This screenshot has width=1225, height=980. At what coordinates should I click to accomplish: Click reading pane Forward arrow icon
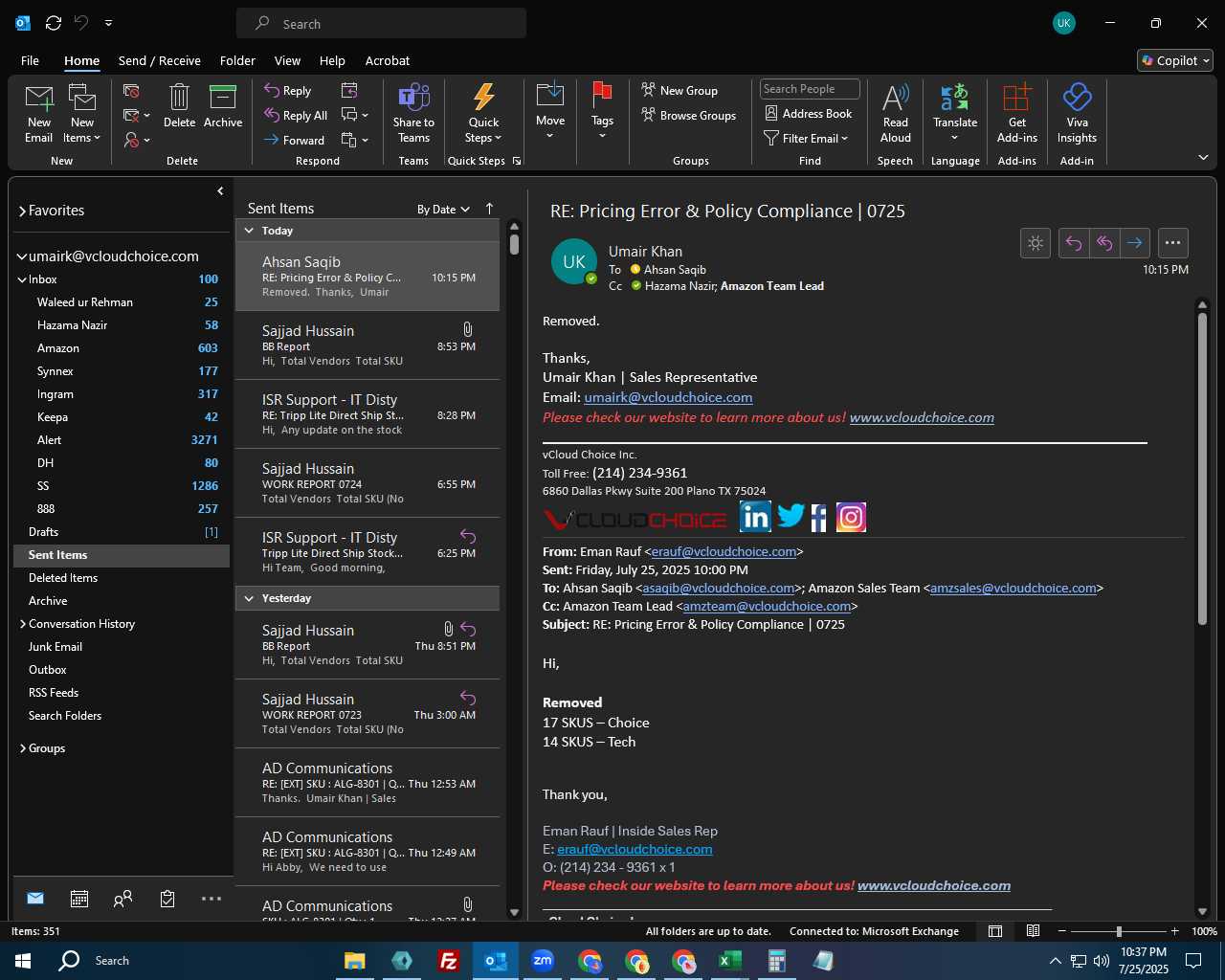1134,243
